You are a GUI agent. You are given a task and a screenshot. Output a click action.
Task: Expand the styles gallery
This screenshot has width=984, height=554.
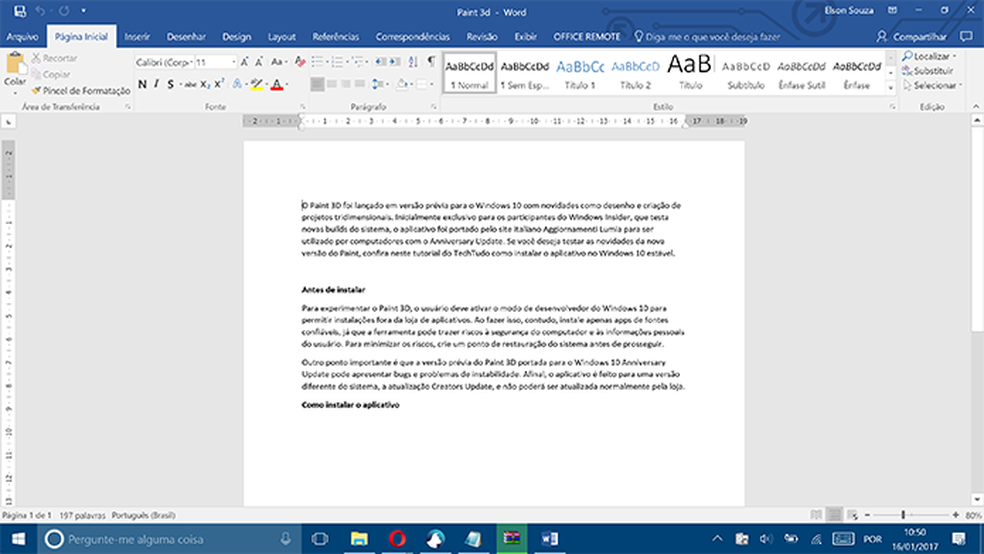pyautogui.click(x=890, y=88)
